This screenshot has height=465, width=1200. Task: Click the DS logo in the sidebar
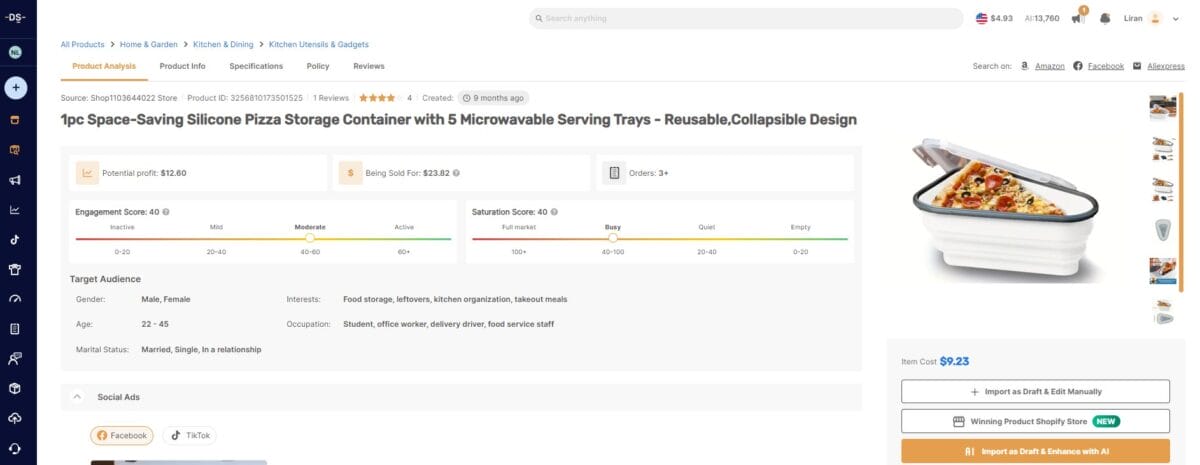(x=16, y=18)
